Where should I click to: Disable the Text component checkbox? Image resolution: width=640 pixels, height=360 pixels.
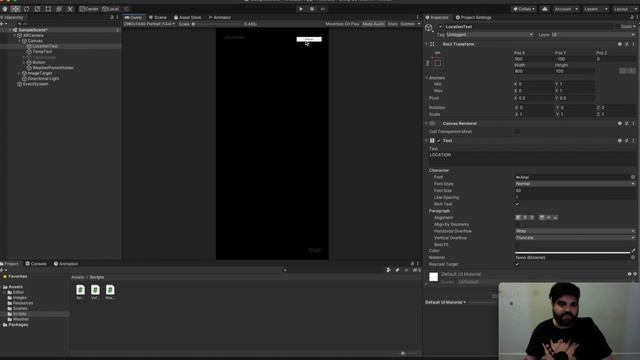pos(439,140)
